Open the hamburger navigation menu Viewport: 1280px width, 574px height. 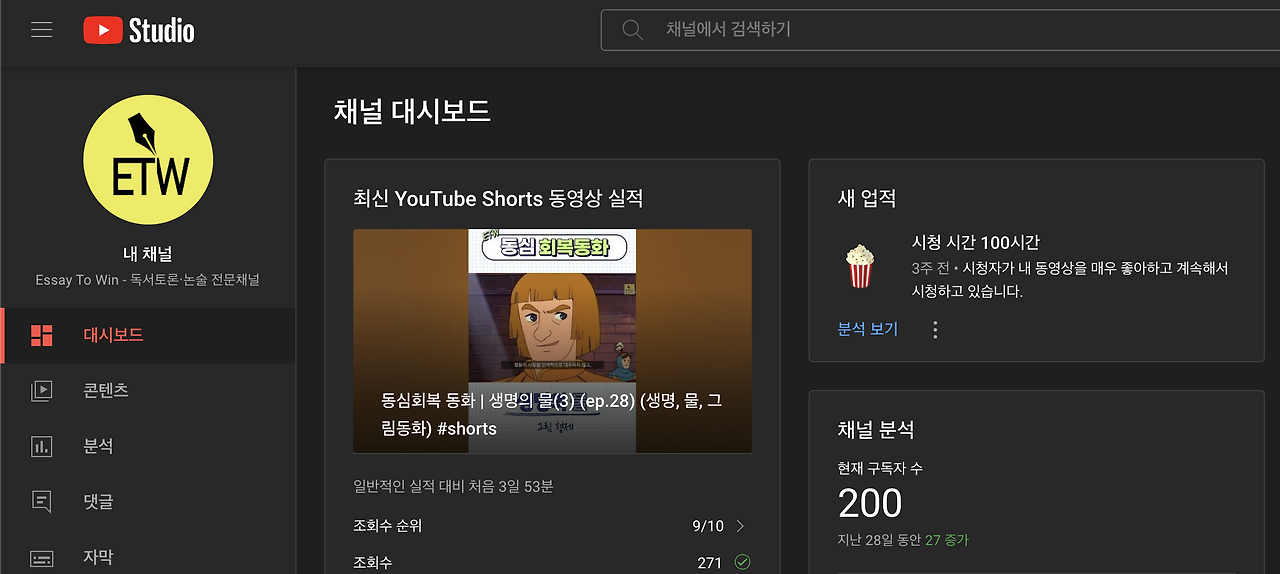(41, 30)
